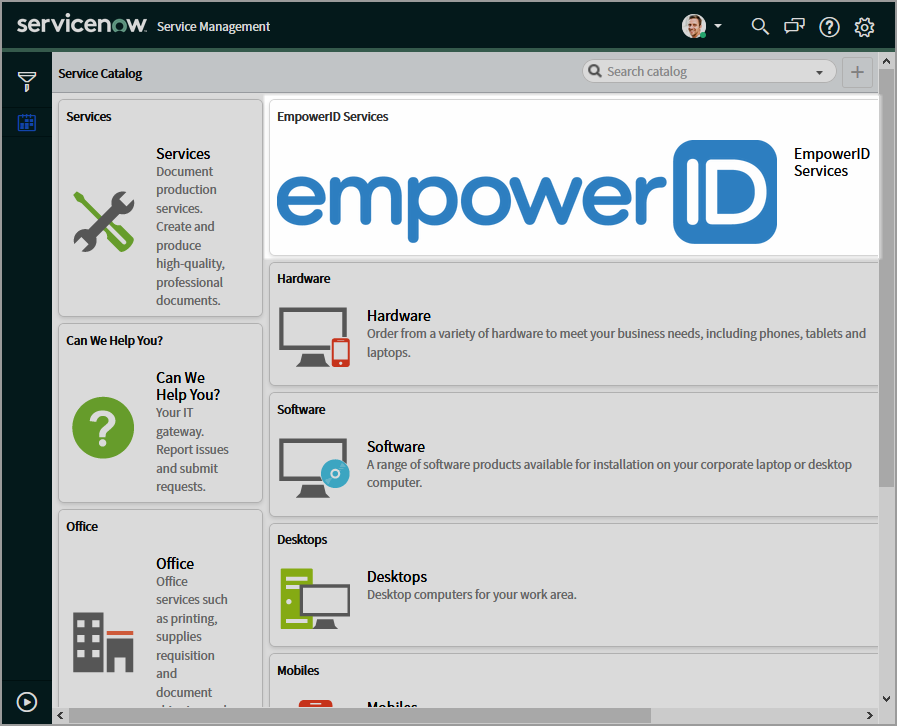The image size is (897, 726).
Task: Click the horizontal scrollbar right arrow
Action: [x=870, y=715]
